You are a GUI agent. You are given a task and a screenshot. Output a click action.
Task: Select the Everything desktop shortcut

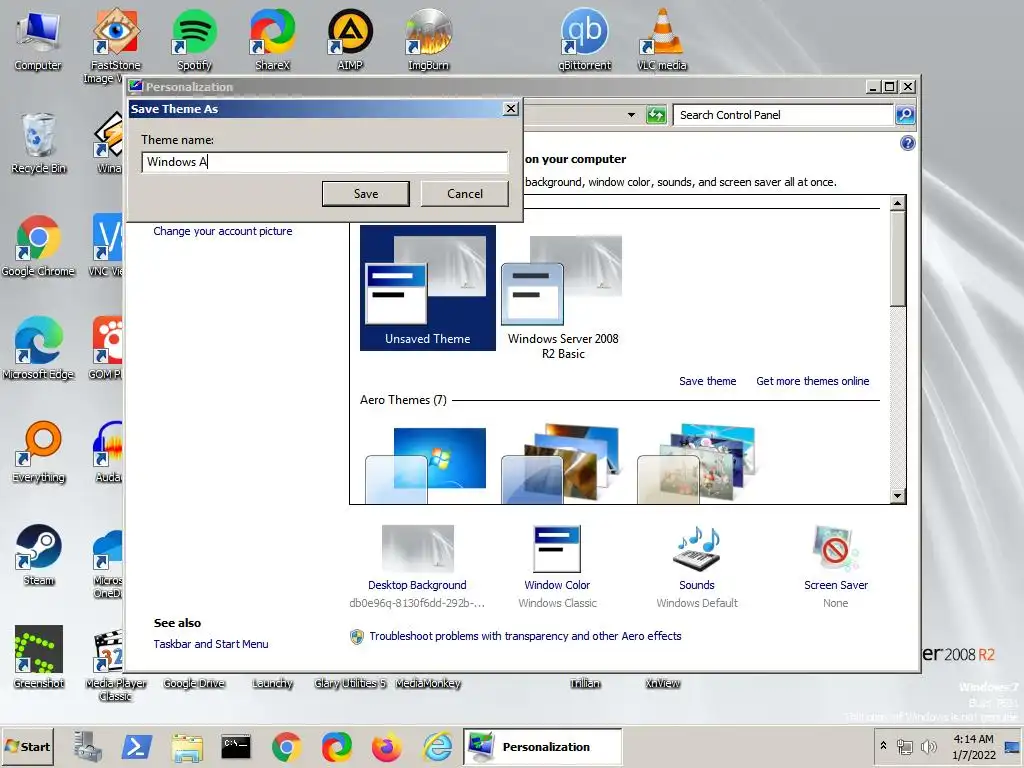coord(39,452)
